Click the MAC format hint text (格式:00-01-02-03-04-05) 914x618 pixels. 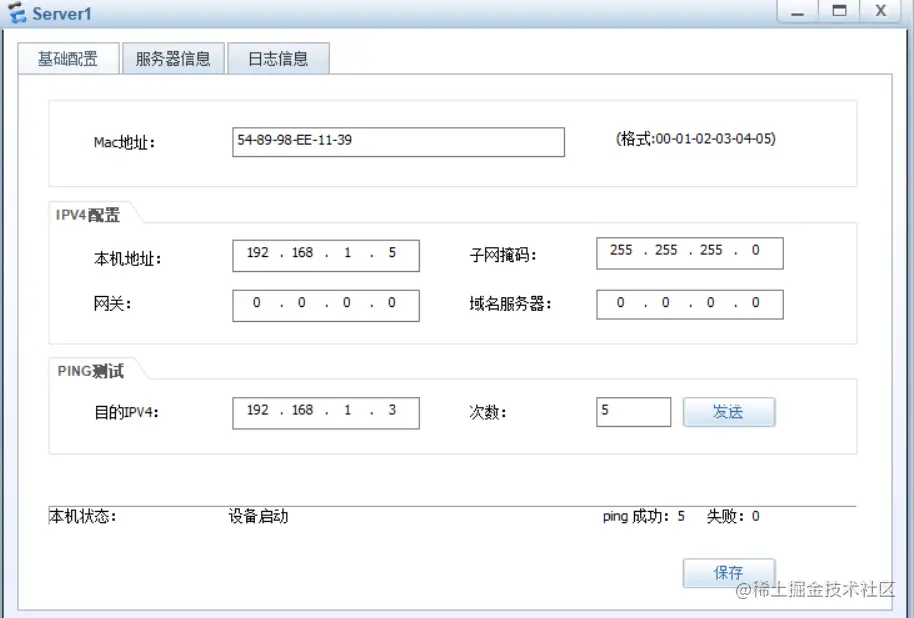tap(695, 139)
